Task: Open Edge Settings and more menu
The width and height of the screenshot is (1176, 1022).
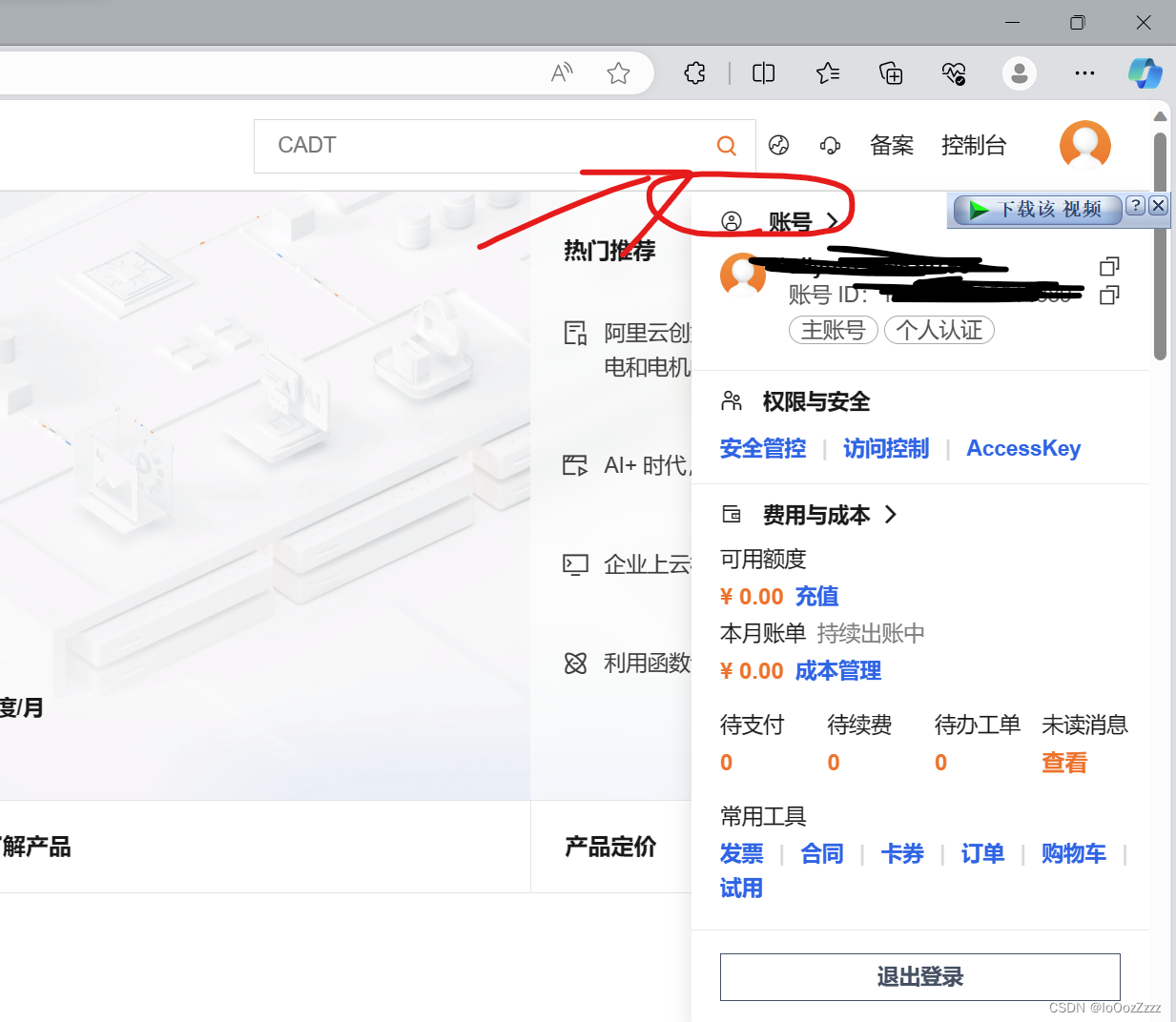Action: (1084, 72)
